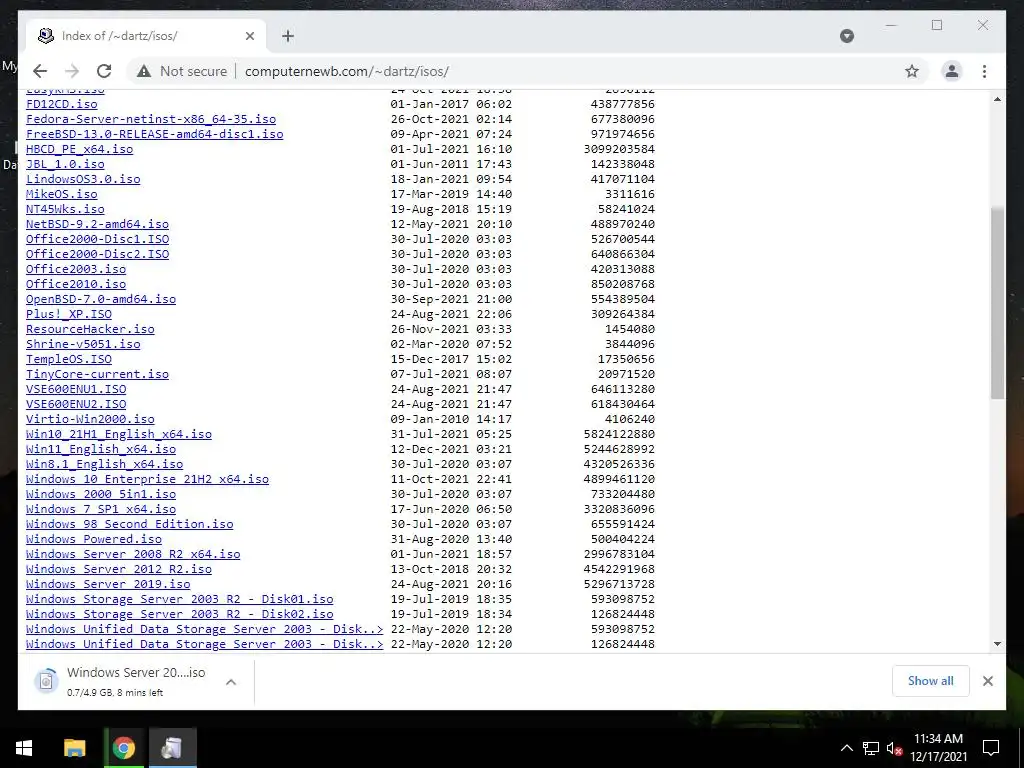
Task: Download Shrine-v5051.iso
Action: click(x=83, y=344)
